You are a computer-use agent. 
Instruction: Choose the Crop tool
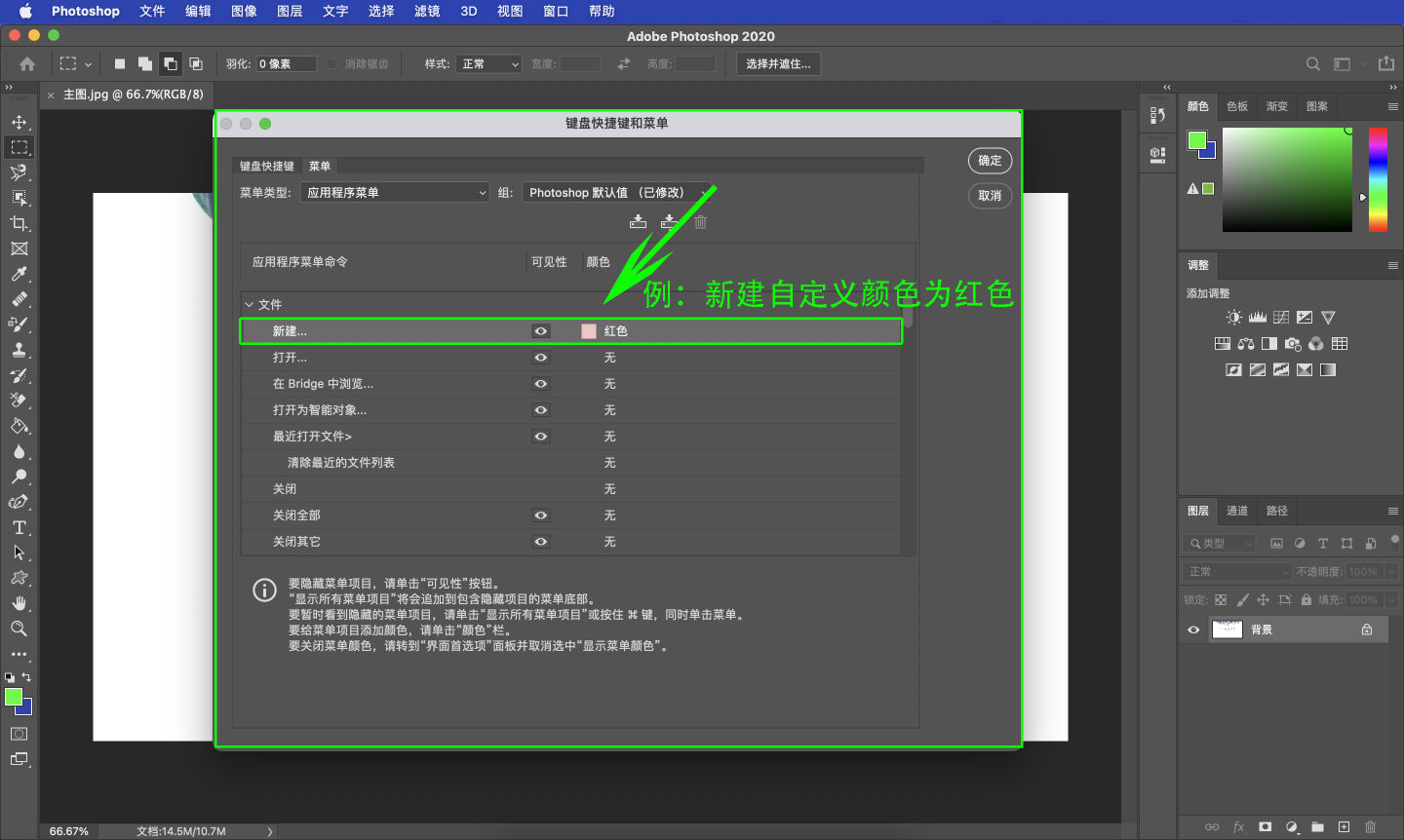(19, 223)
